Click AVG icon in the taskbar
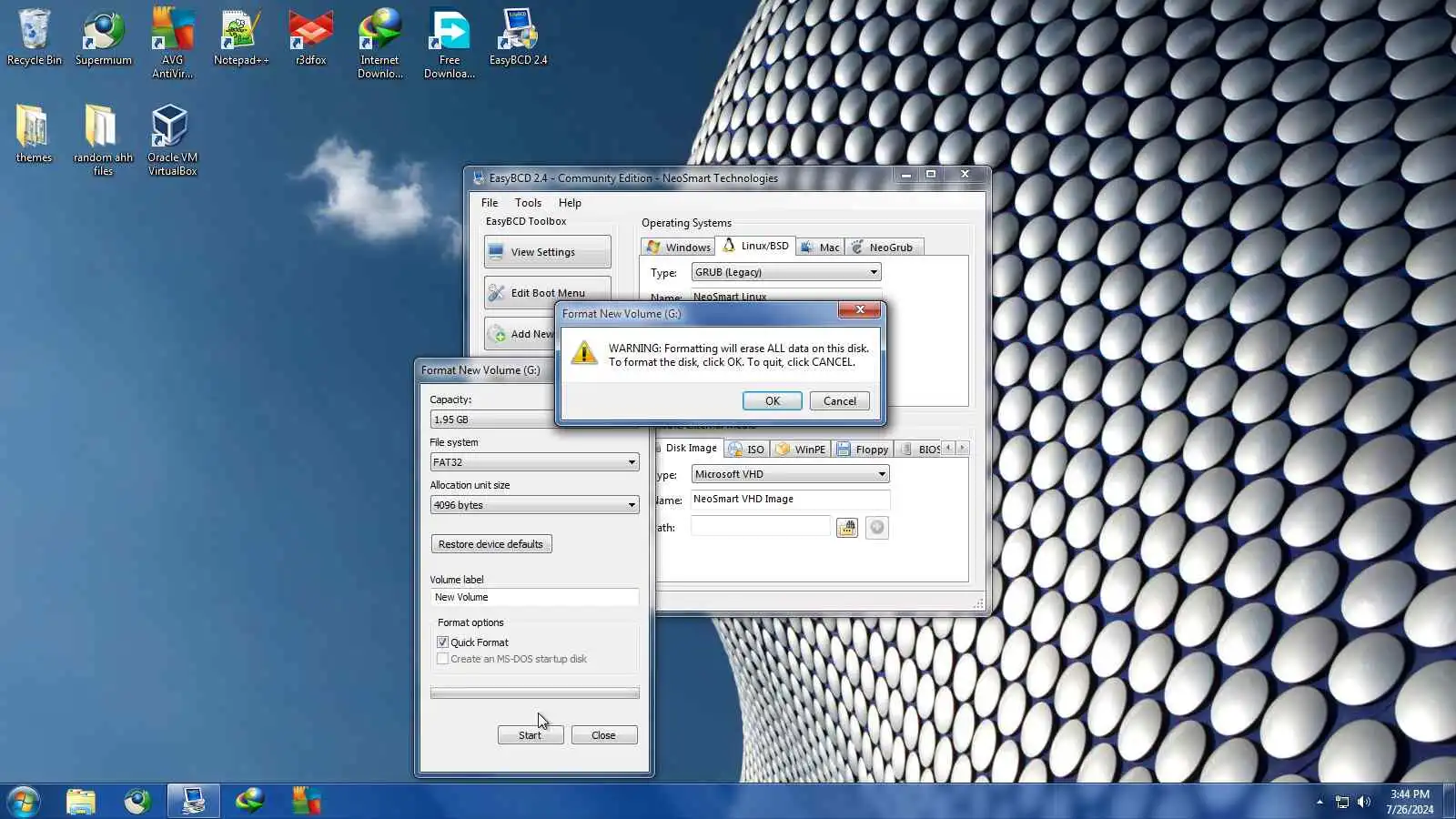 tap(306, 802)
